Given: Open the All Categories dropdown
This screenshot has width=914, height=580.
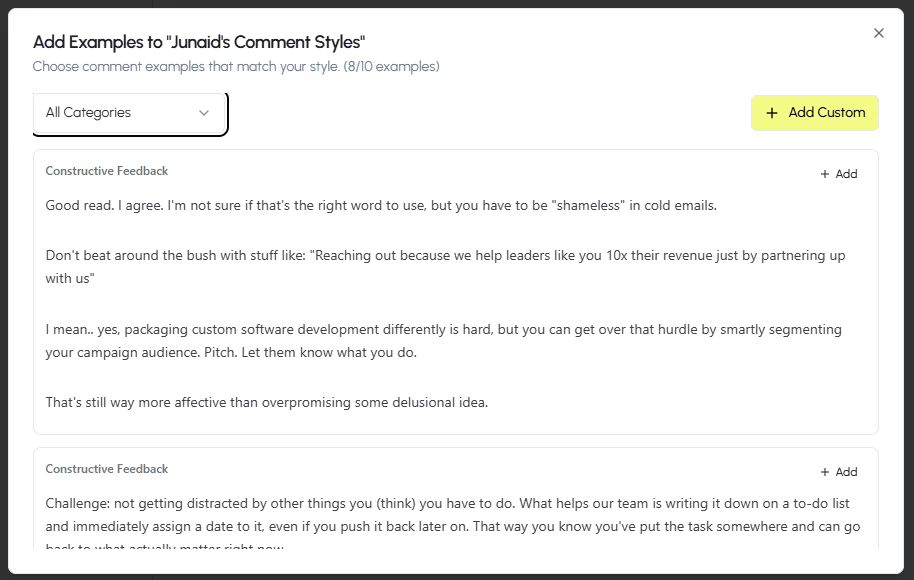Looking at the screenshot, I should (129, 113).
